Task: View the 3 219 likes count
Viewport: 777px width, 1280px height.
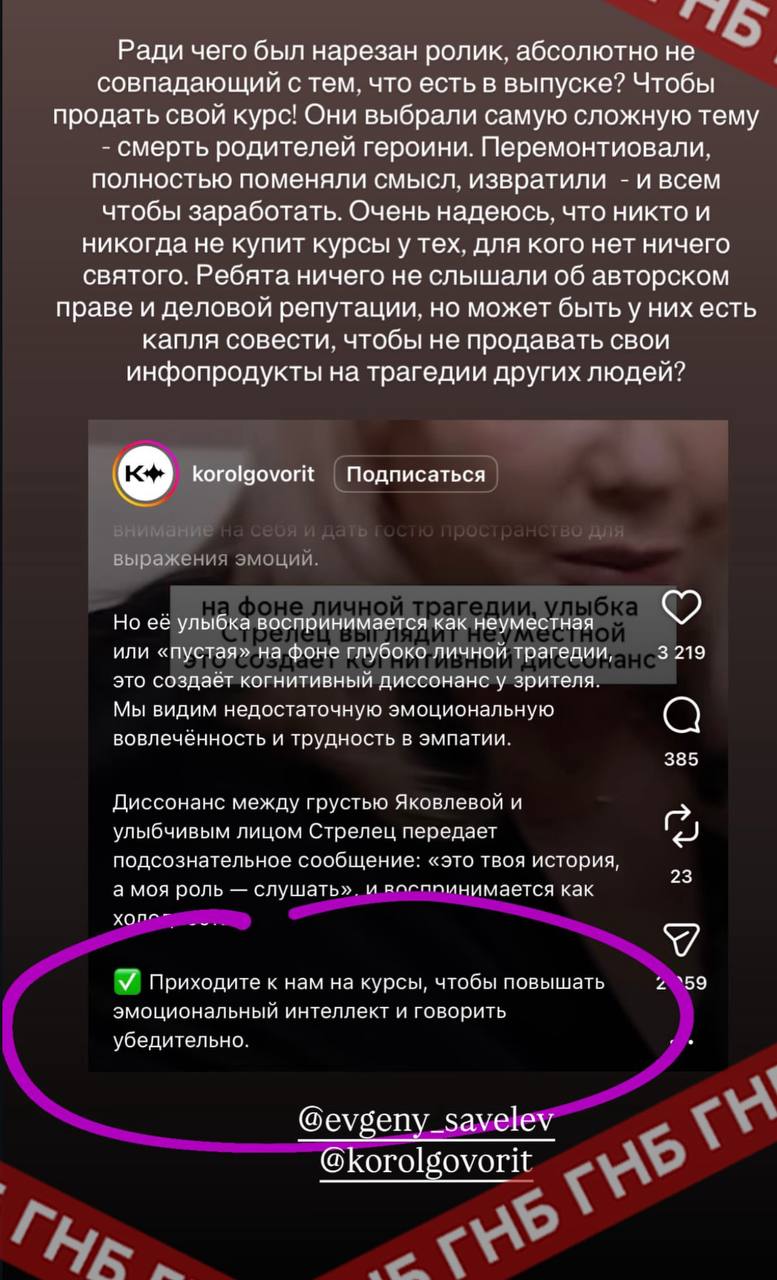Action: click(681, 653)
